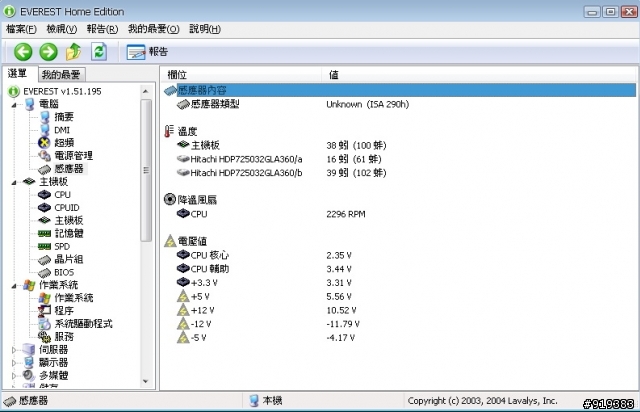
Task: Select 主機板 sub-item under motherboard branch
Action: point(69,220)
